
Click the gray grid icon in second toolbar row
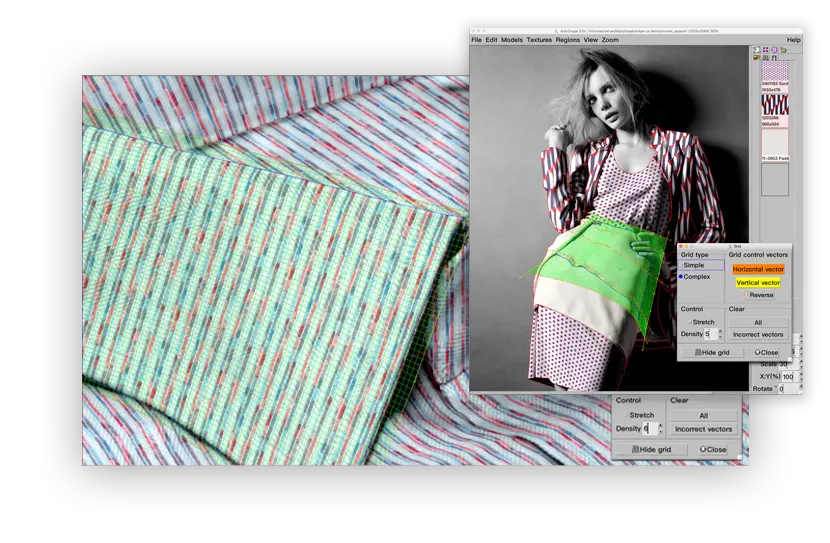pos(765,58)
